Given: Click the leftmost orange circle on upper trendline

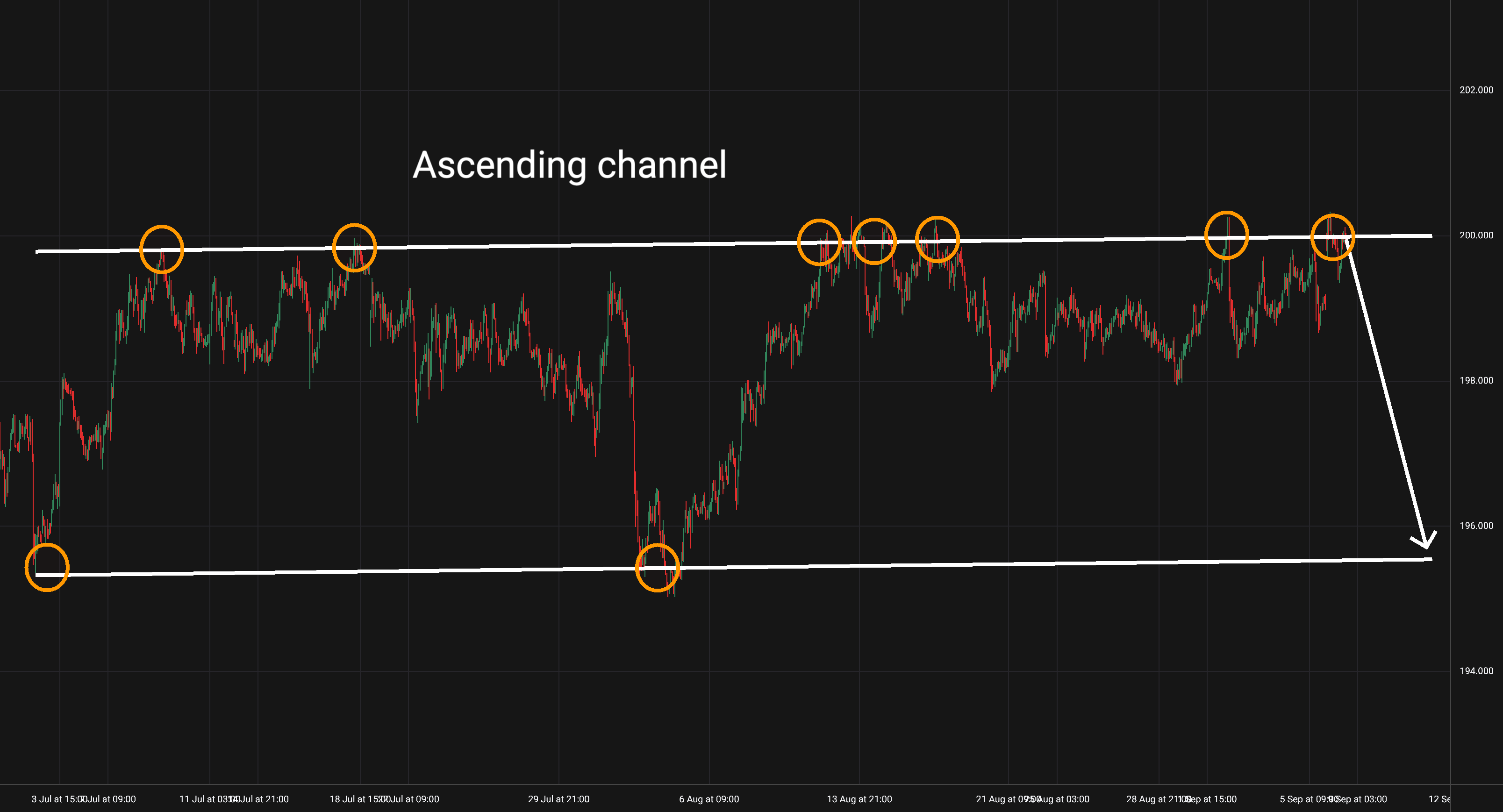Looking at the screenshot, I should click(162, 249).
